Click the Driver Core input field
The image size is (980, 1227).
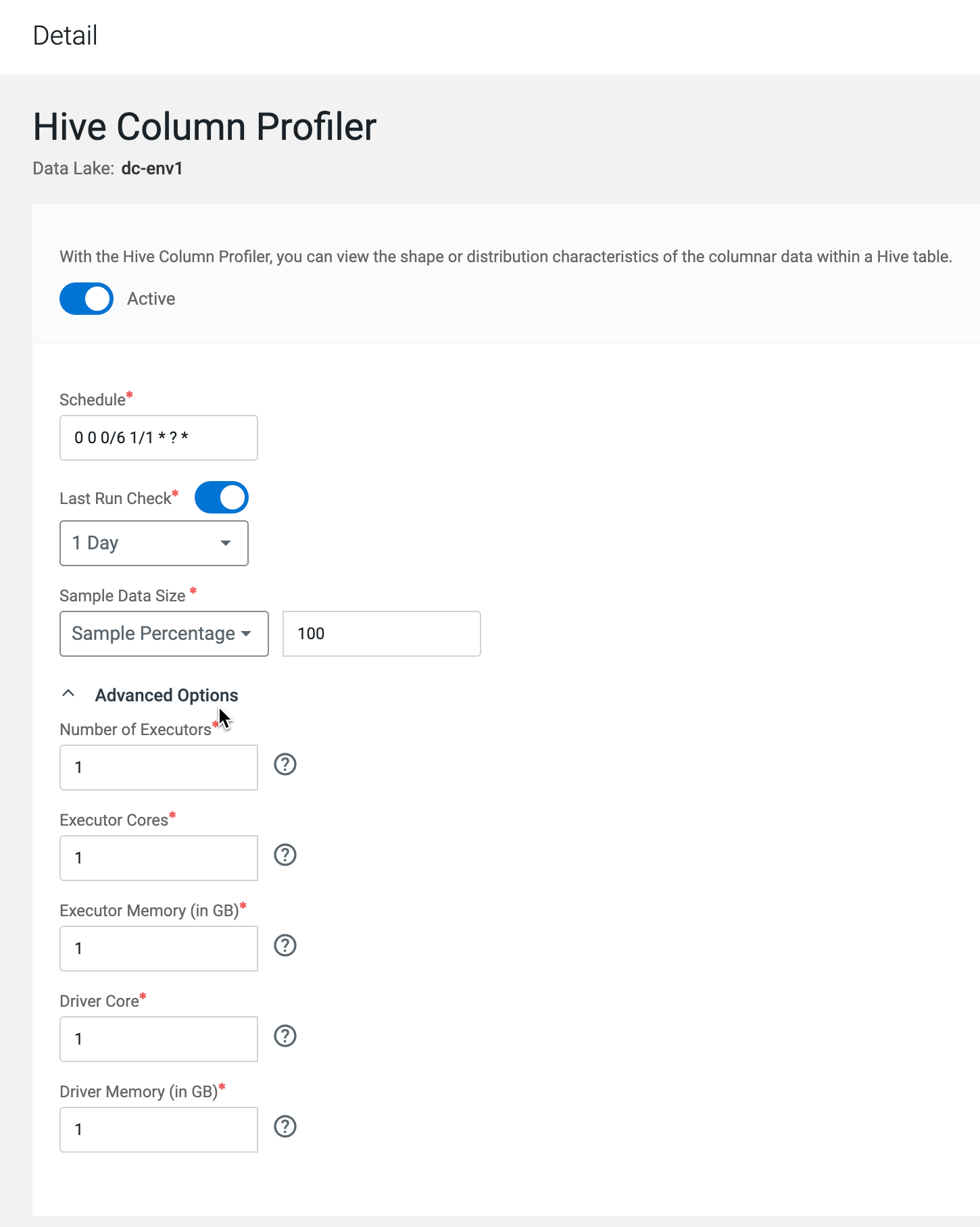tap(159, 1039)
